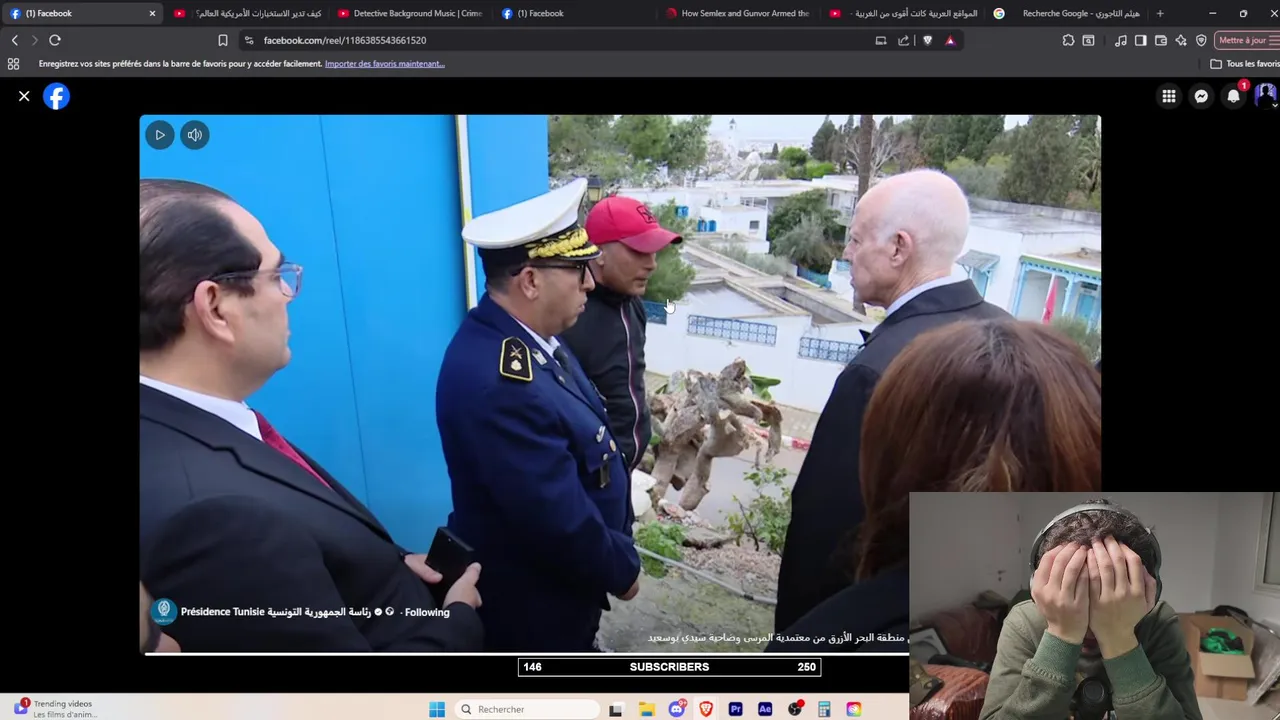Switch to Detective Background Music tab

410,13
